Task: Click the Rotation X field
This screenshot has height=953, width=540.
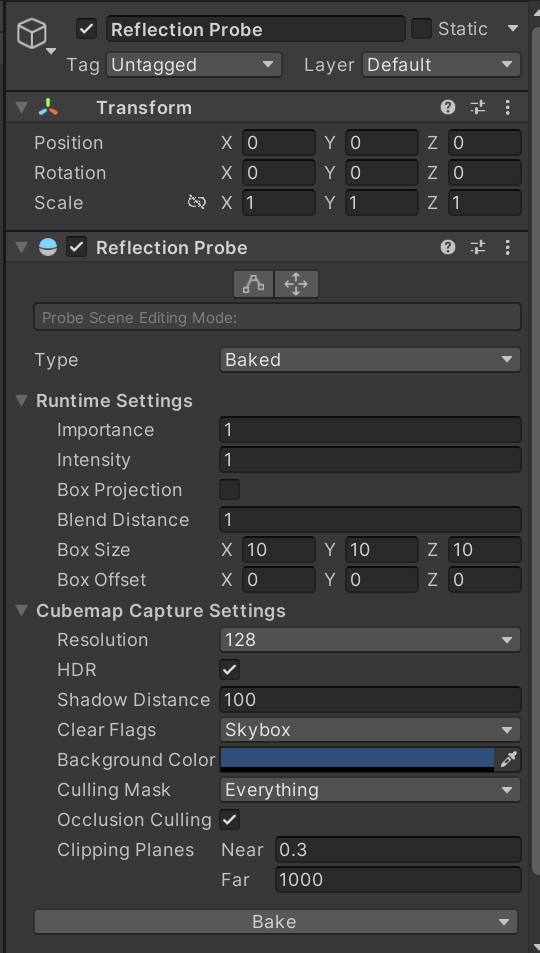Action: click(279, 173)
